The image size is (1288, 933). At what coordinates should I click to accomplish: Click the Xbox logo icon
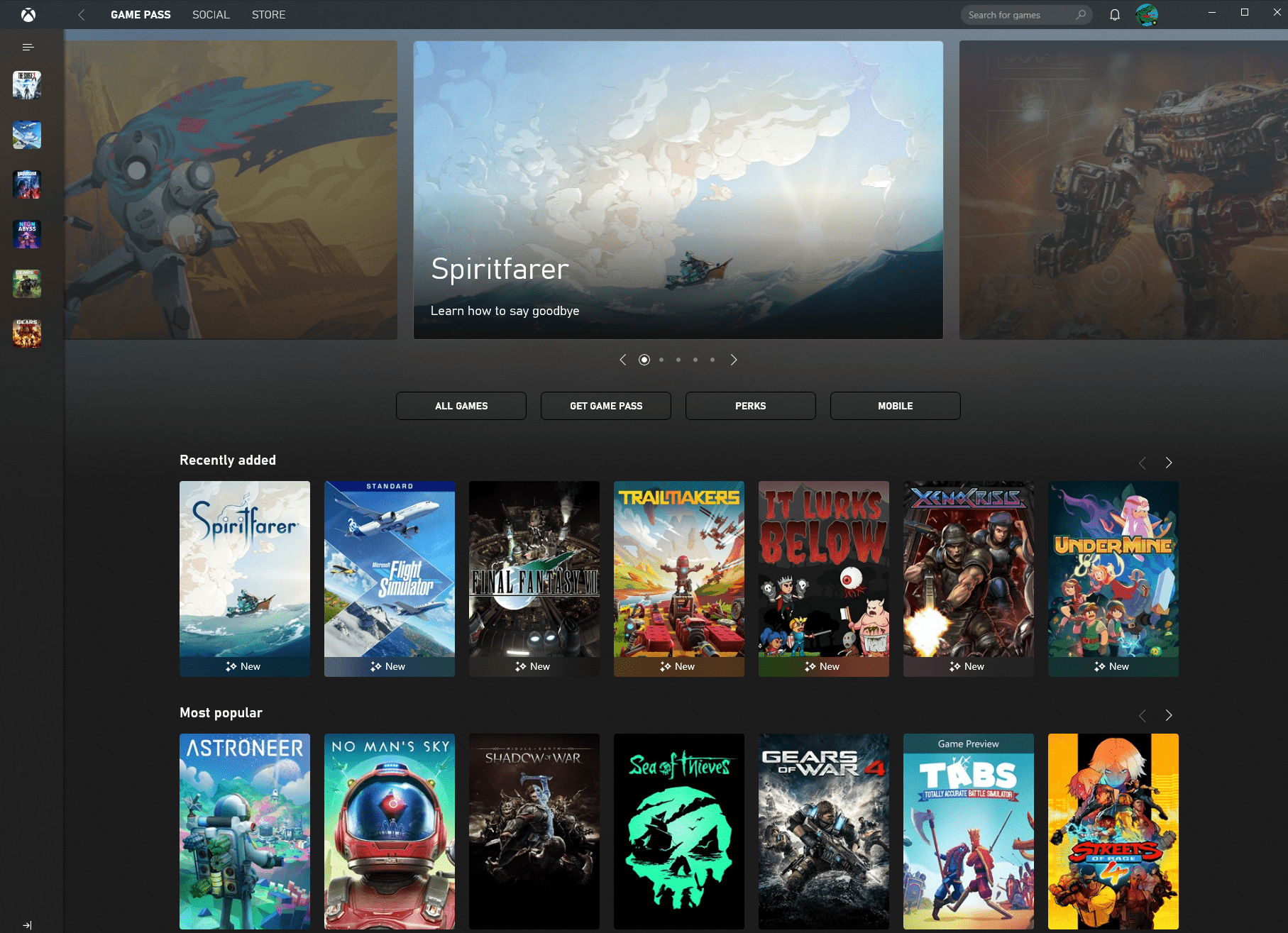(x=28, y=15)
